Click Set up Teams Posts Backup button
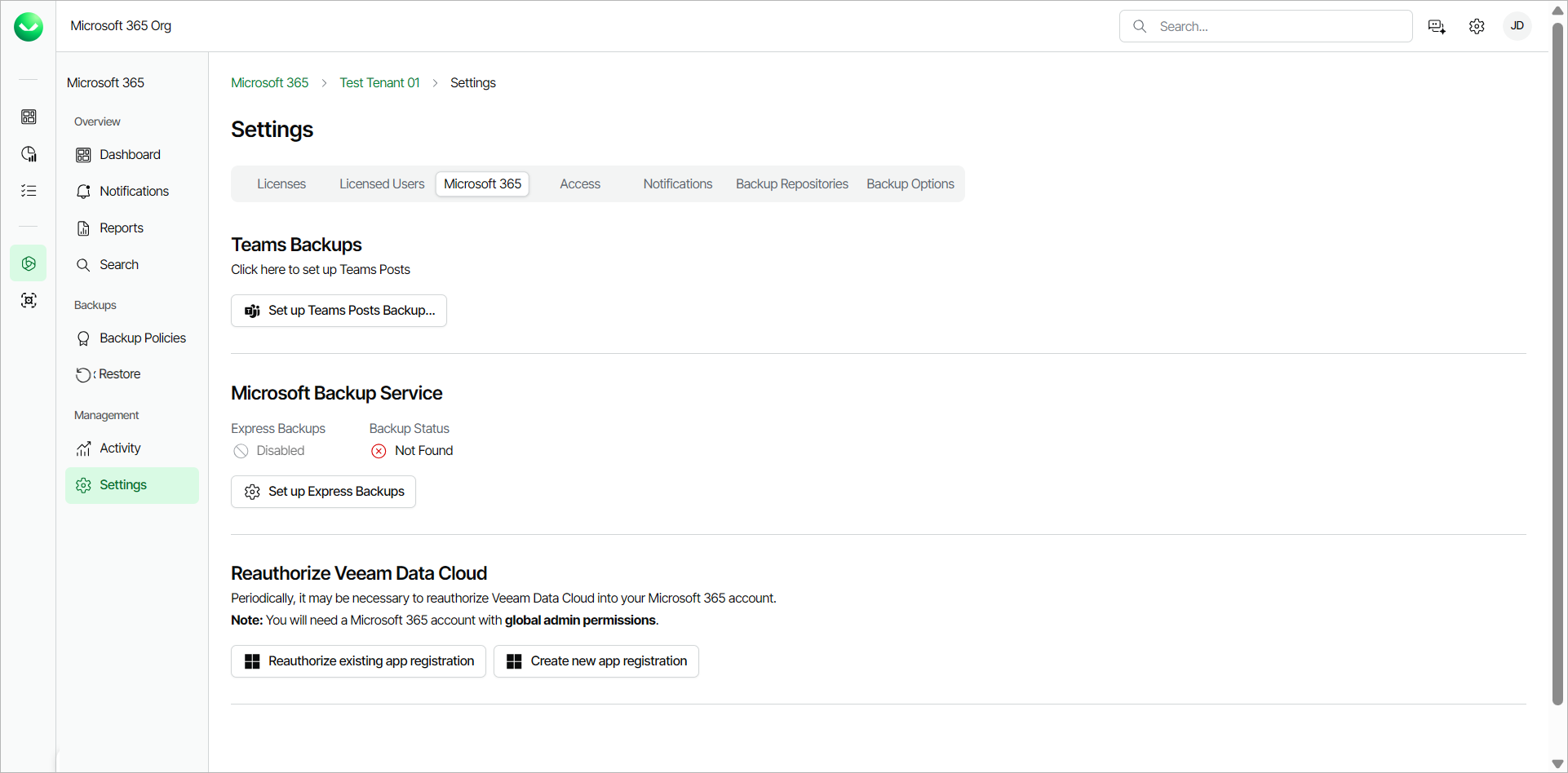The width and height of the screenshot is (1568, 773). pos(339,311)
